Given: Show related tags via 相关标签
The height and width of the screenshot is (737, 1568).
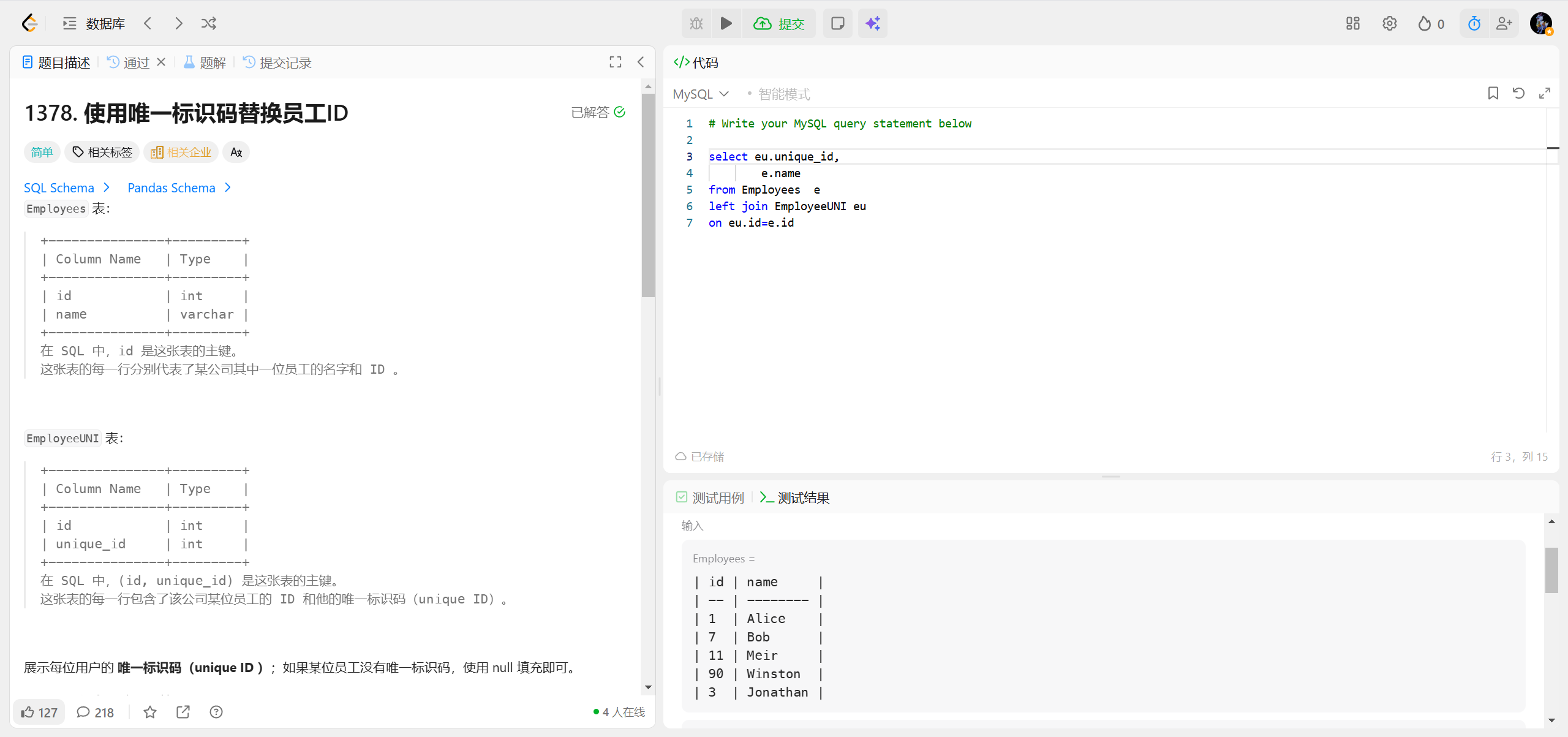Looking at the screenshot, I should [102, 152].
